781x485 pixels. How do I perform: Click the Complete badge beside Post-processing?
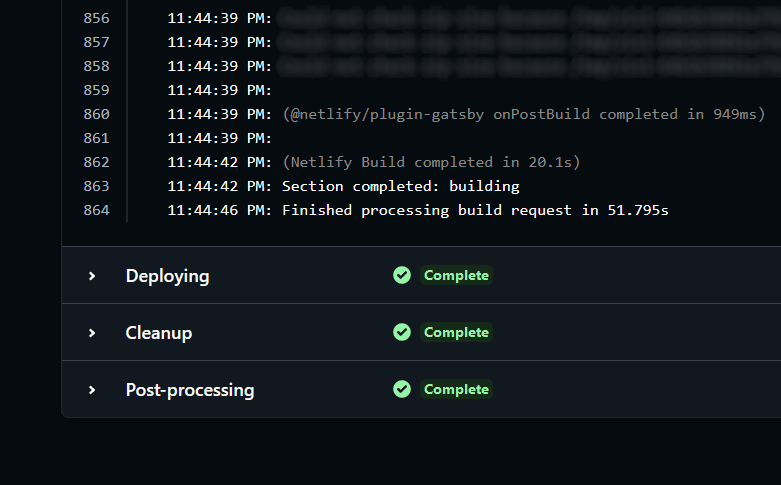tap(456, 389)
